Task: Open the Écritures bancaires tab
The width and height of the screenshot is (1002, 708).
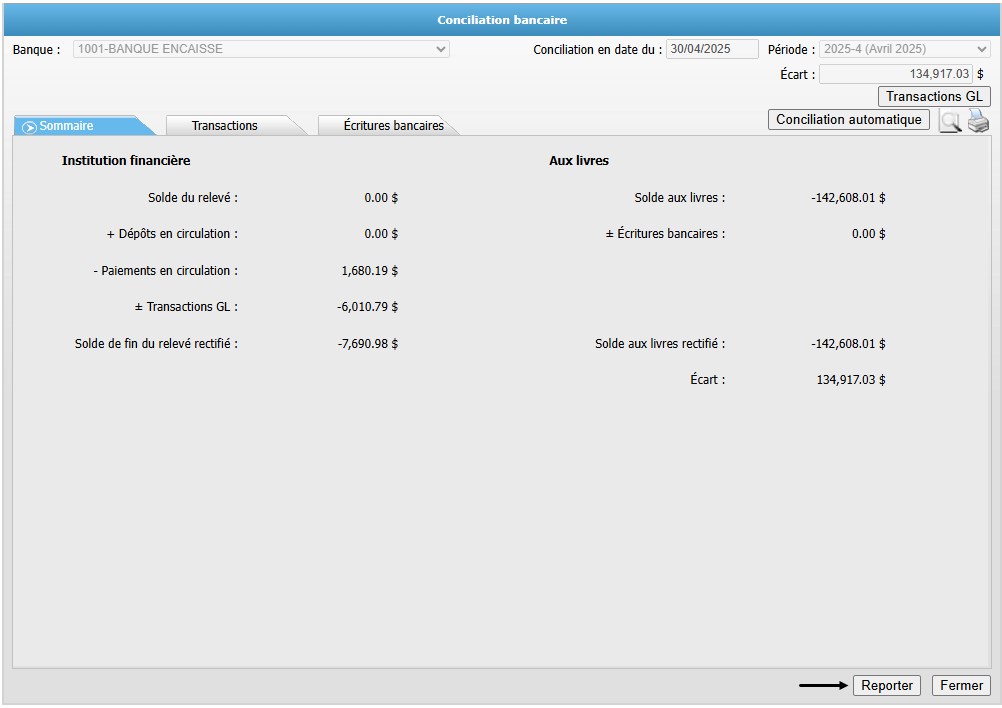Action: point(393,126)
